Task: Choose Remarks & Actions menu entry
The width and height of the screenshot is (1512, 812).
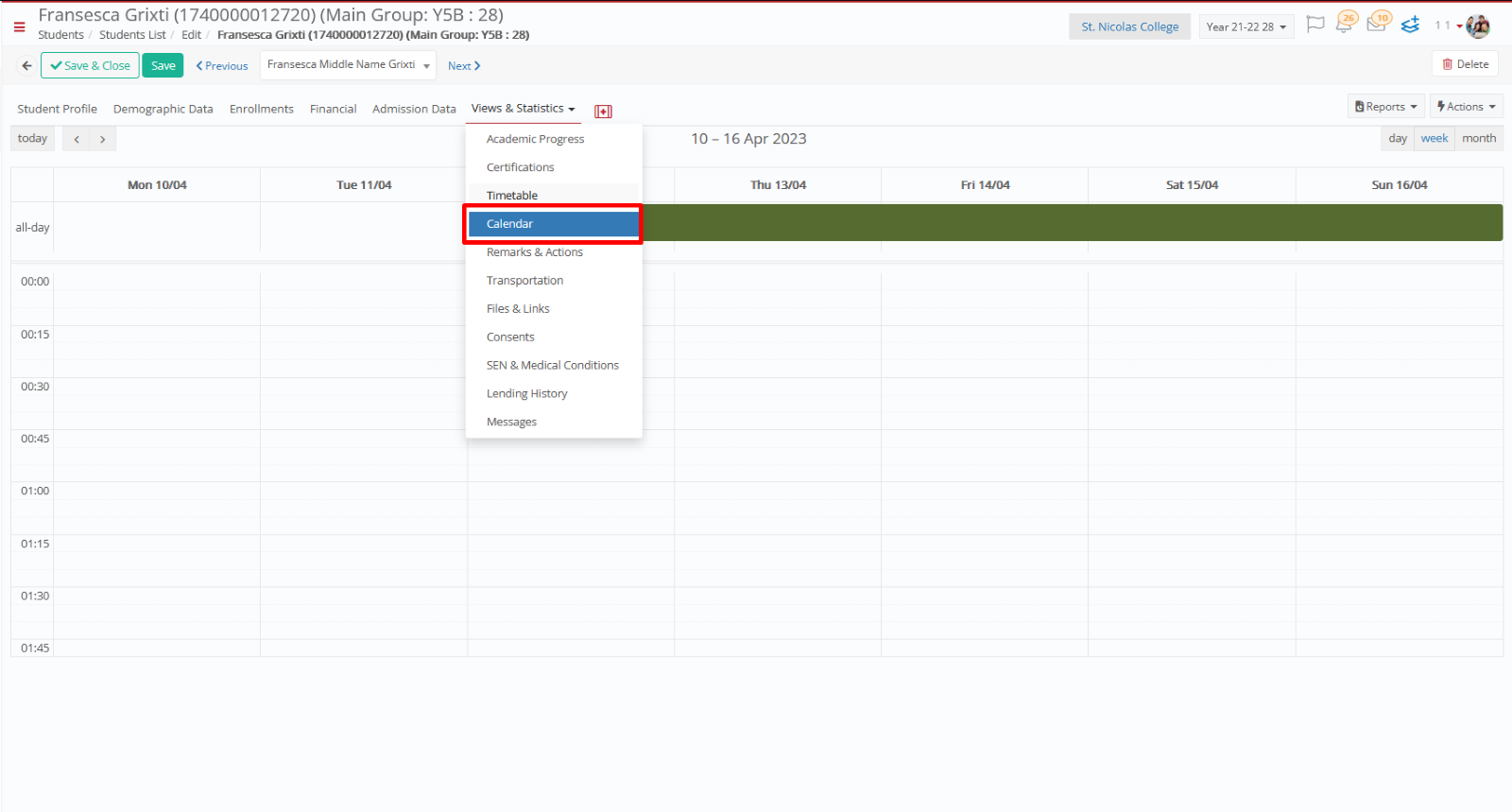Action: coord(554,252)
